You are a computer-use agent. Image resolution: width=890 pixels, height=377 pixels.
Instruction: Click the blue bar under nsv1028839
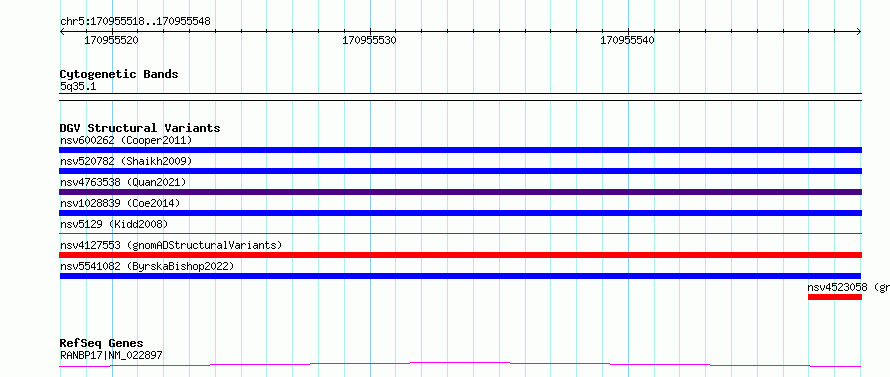click(x=460, y=213)
